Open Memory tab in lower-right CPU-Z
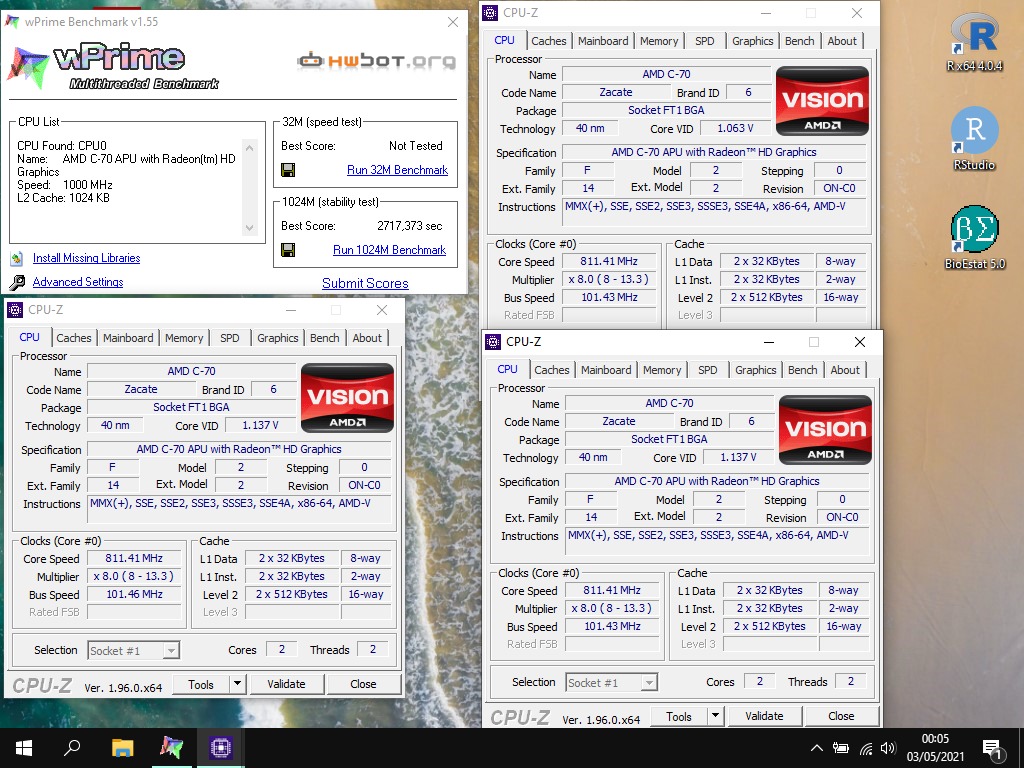The width and height of the screenshot is (1024, 768). (x=662, y=370)
